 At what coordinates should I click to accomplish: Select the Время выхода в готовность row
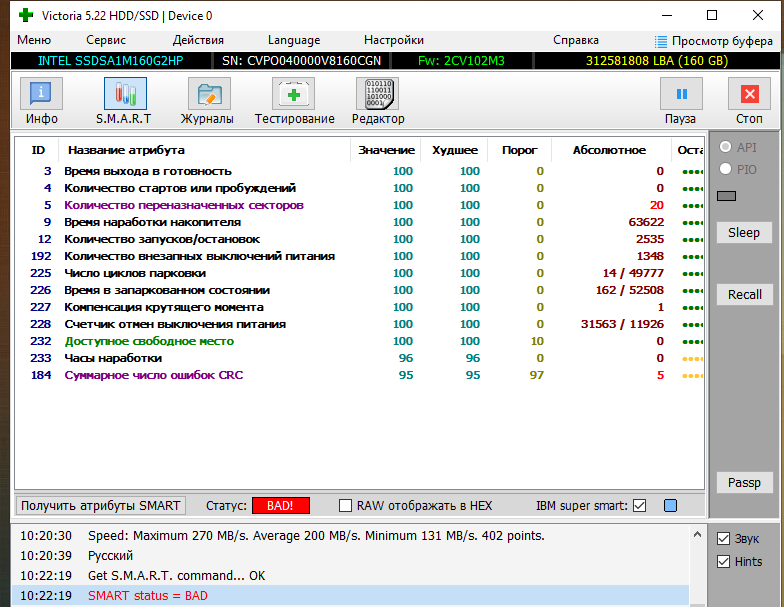click(x=359, y=171)
